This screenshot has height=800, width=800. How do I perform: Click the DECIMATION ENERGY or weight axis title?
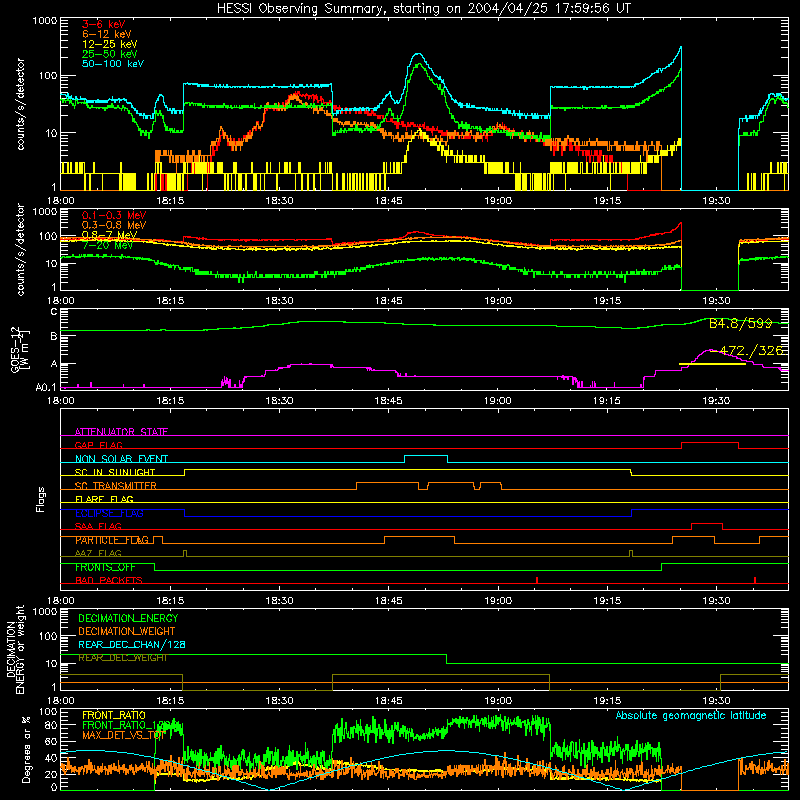point(15,649)
